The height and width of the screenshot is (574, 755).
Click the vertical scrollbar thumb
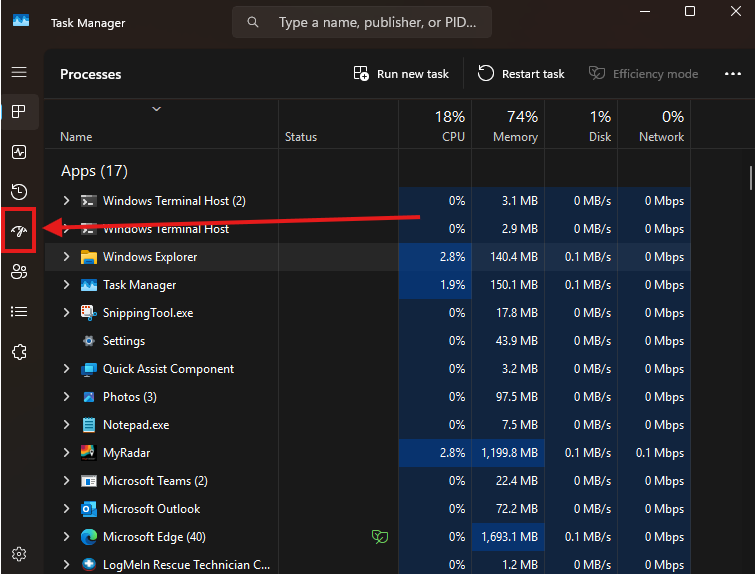[x=750, y=178]
